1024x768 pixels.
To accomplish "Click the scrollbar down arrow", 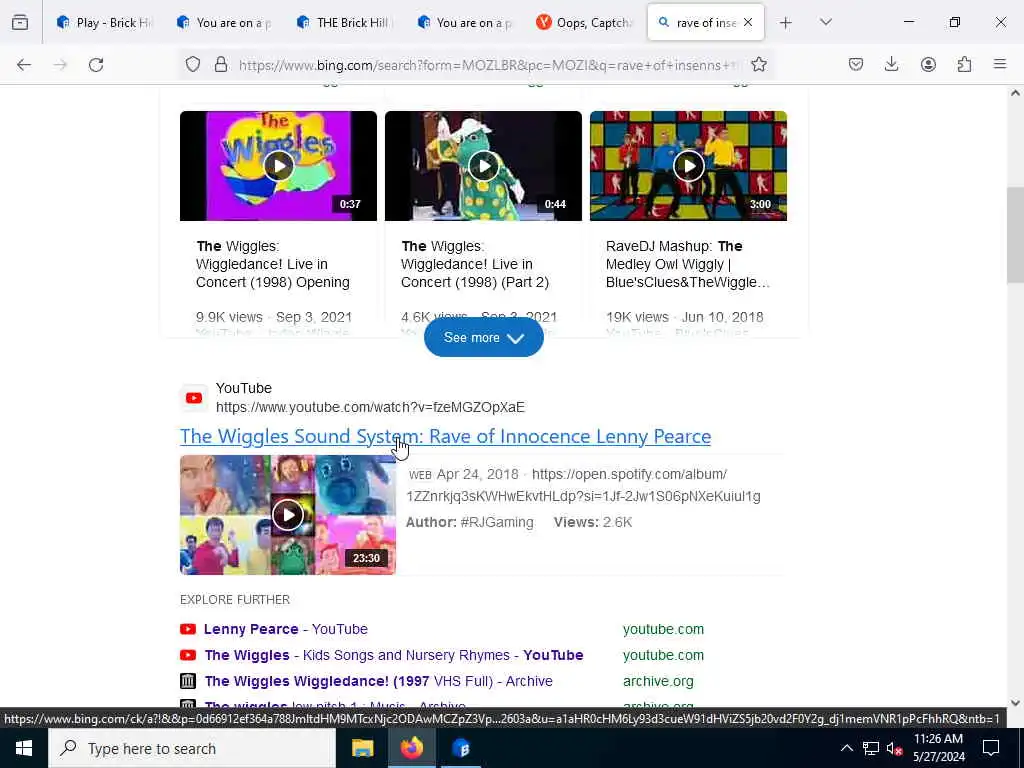I will click(1015, 703).
